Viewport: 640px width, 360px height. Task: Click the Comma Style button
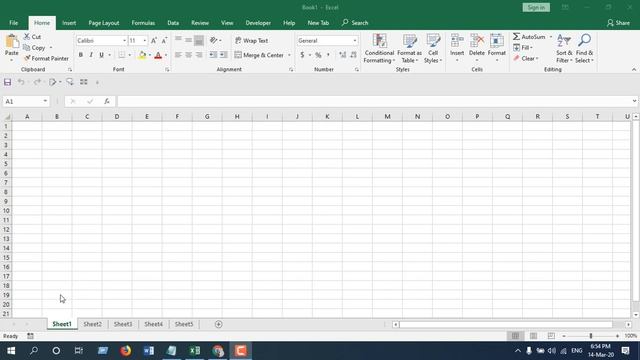click(328, 55)
